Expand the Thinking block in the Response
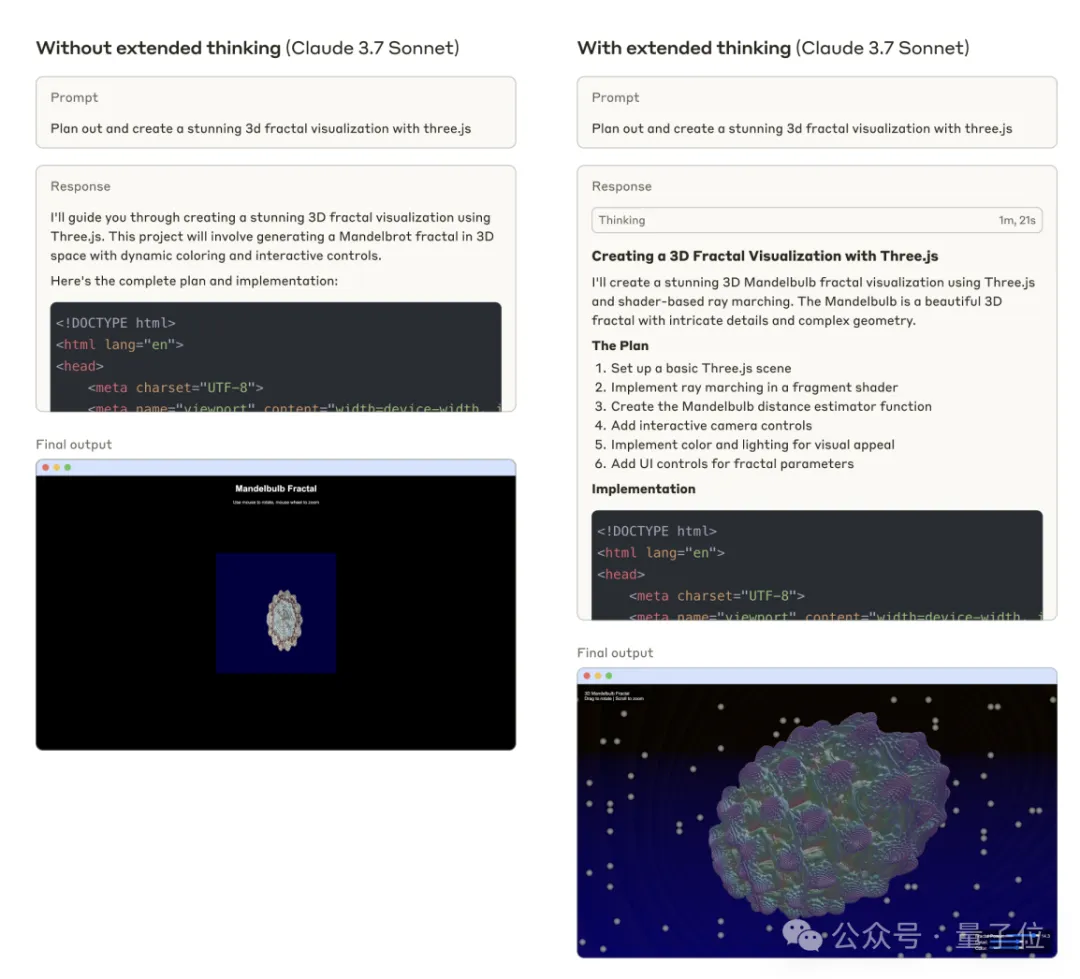This screenshot has height=979, width=1080. pyautogui.click(x=816, y=220)
